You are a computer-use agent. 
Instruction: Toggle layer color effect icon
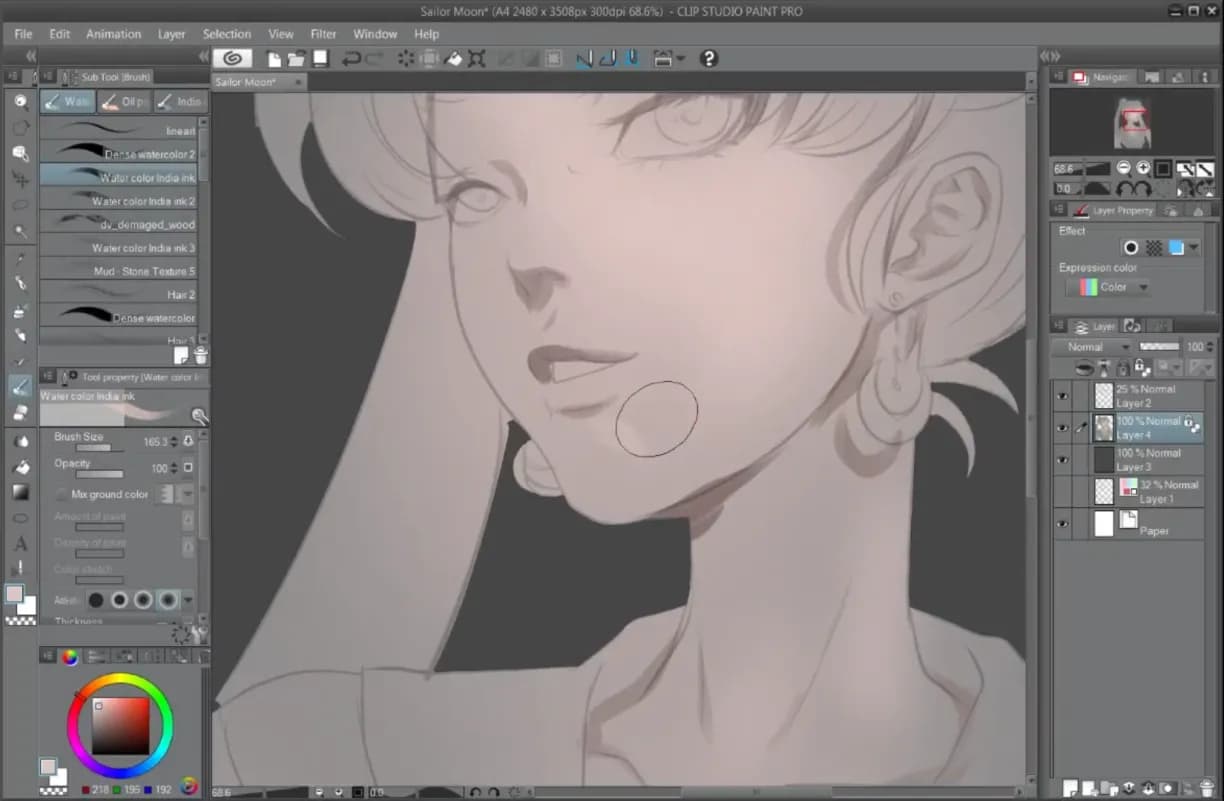tap(1176, 248)
